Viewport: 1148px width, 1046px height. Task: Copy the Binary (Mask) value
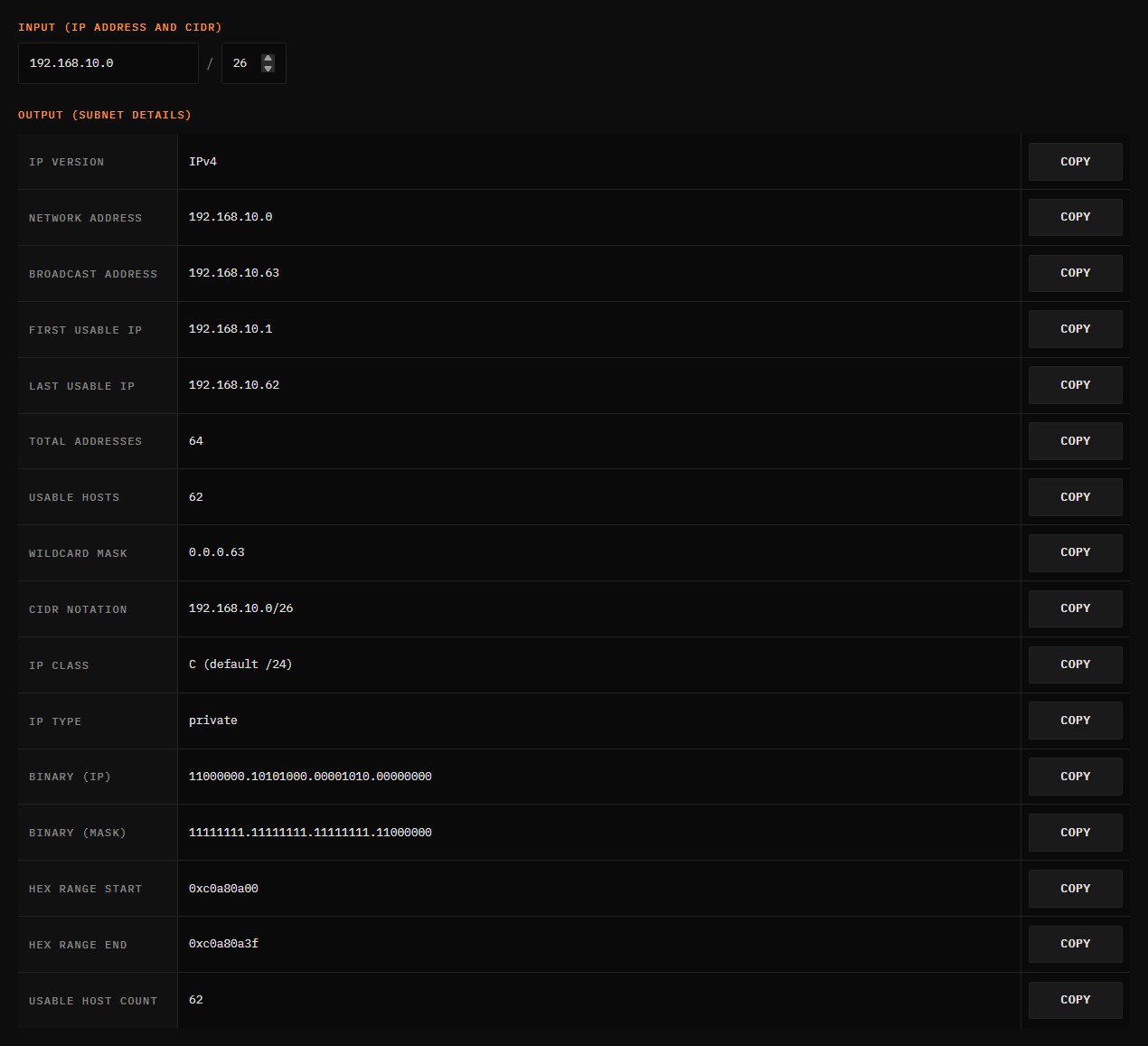click(1075, 833)
